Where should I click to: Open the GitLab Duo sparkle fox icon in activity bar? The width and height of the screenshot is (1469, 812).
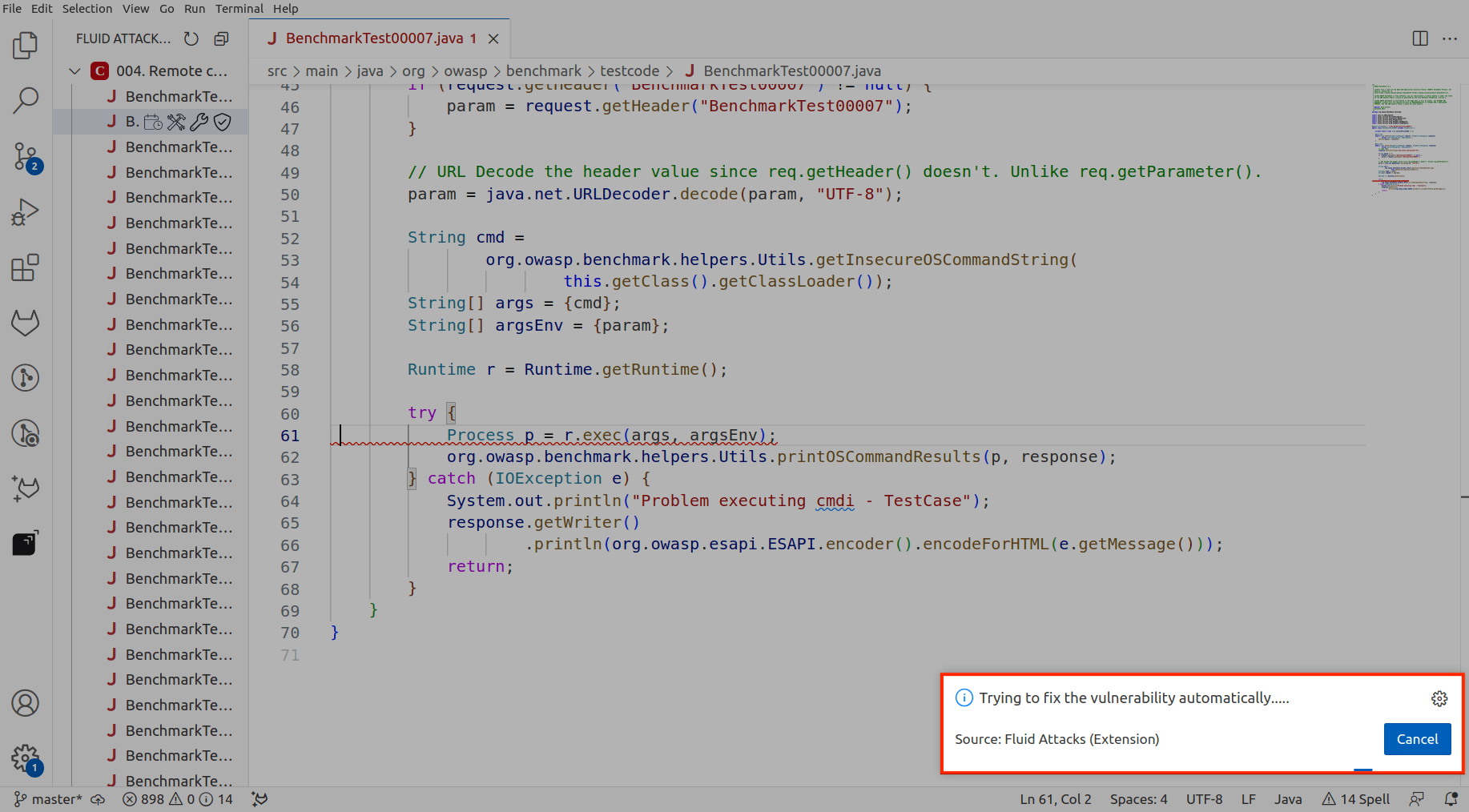coord(26,488)
